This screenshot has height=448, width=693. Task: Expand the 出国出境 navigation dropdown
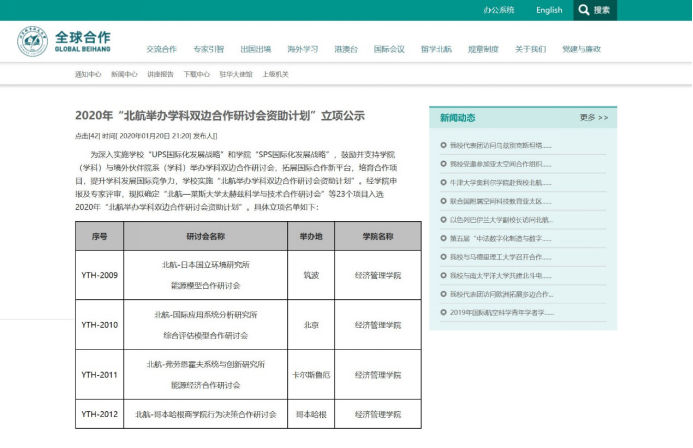255,49
